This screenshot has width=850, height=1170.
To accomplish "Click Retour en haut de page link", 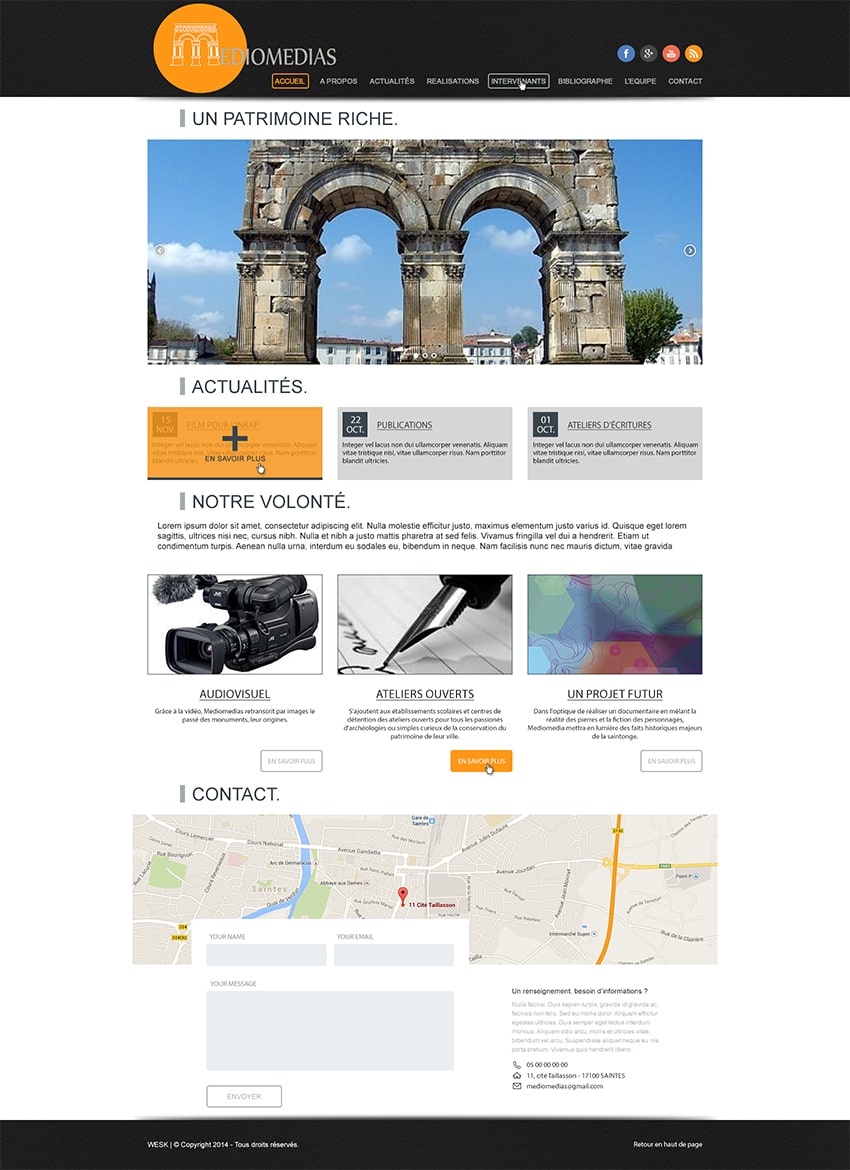I will click(x=667, y=1144).
